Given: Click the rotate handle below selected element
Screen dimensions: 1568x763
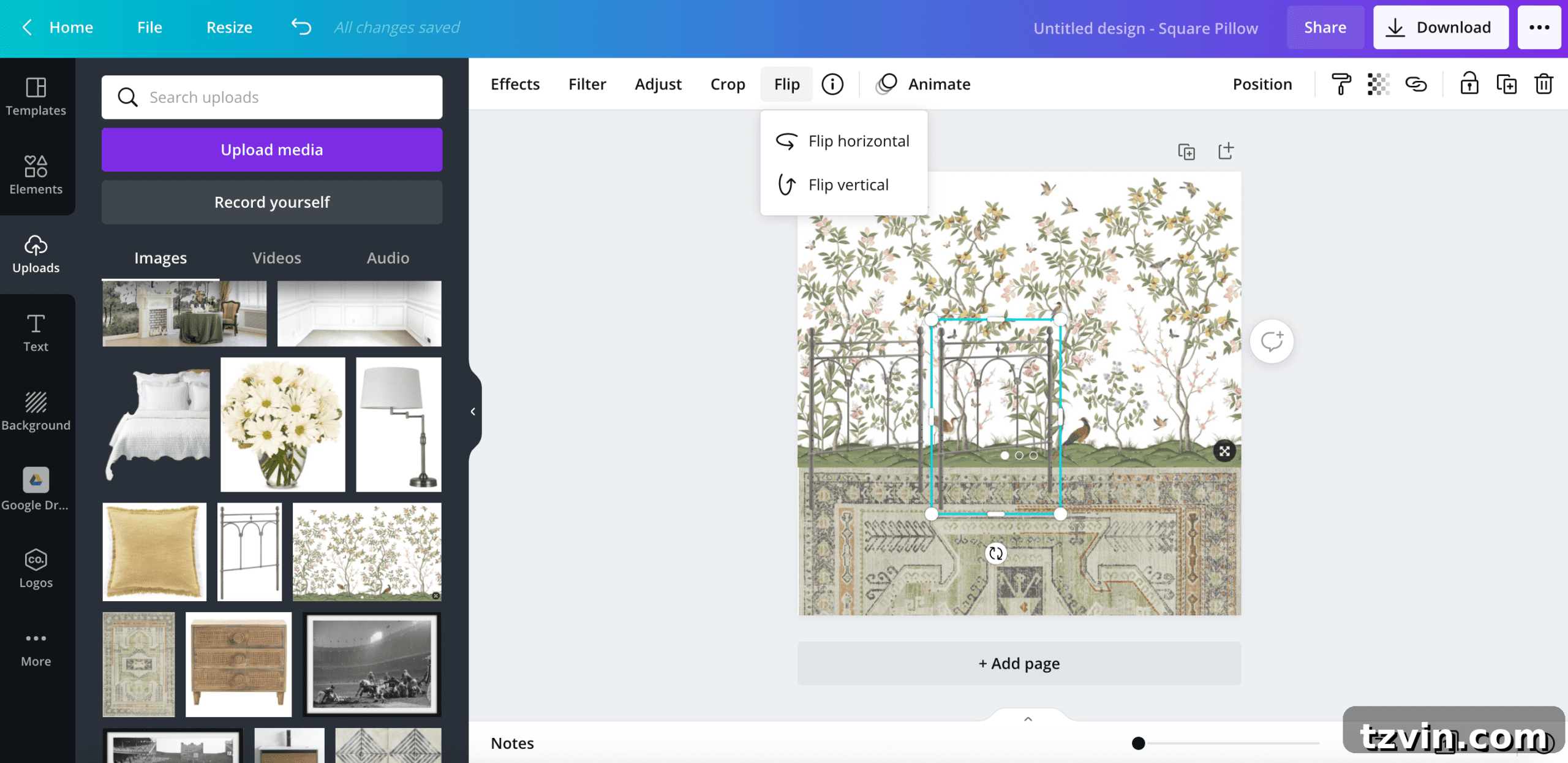Looking at the screenshot, I should pos(996,553).
